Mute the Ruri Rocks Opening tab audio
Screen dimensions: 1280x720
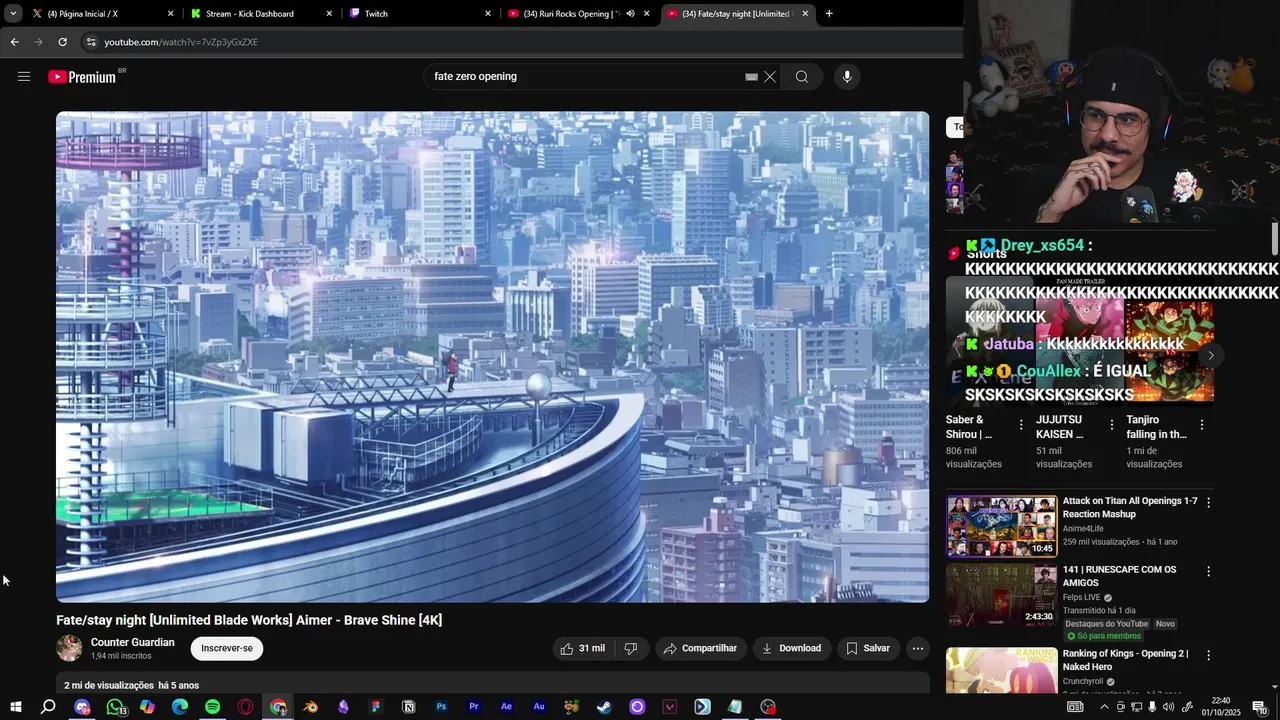(x=630, y=14)
